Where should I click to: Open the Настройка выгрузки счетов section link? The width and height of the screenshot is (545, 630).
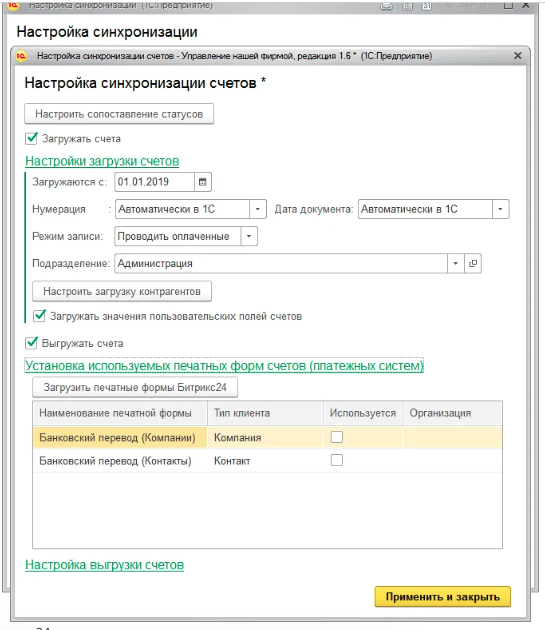click(x=104, y=565)
